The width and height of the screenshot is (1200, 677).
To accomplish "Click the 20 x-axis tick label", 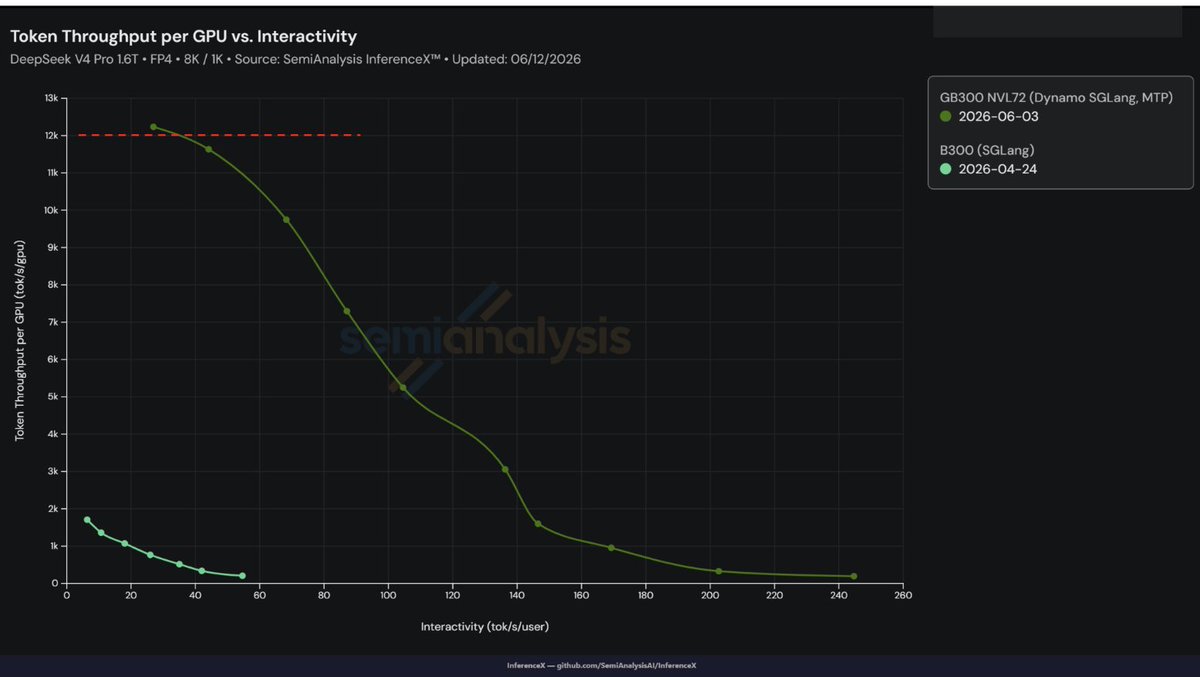I will pos(131,596).
